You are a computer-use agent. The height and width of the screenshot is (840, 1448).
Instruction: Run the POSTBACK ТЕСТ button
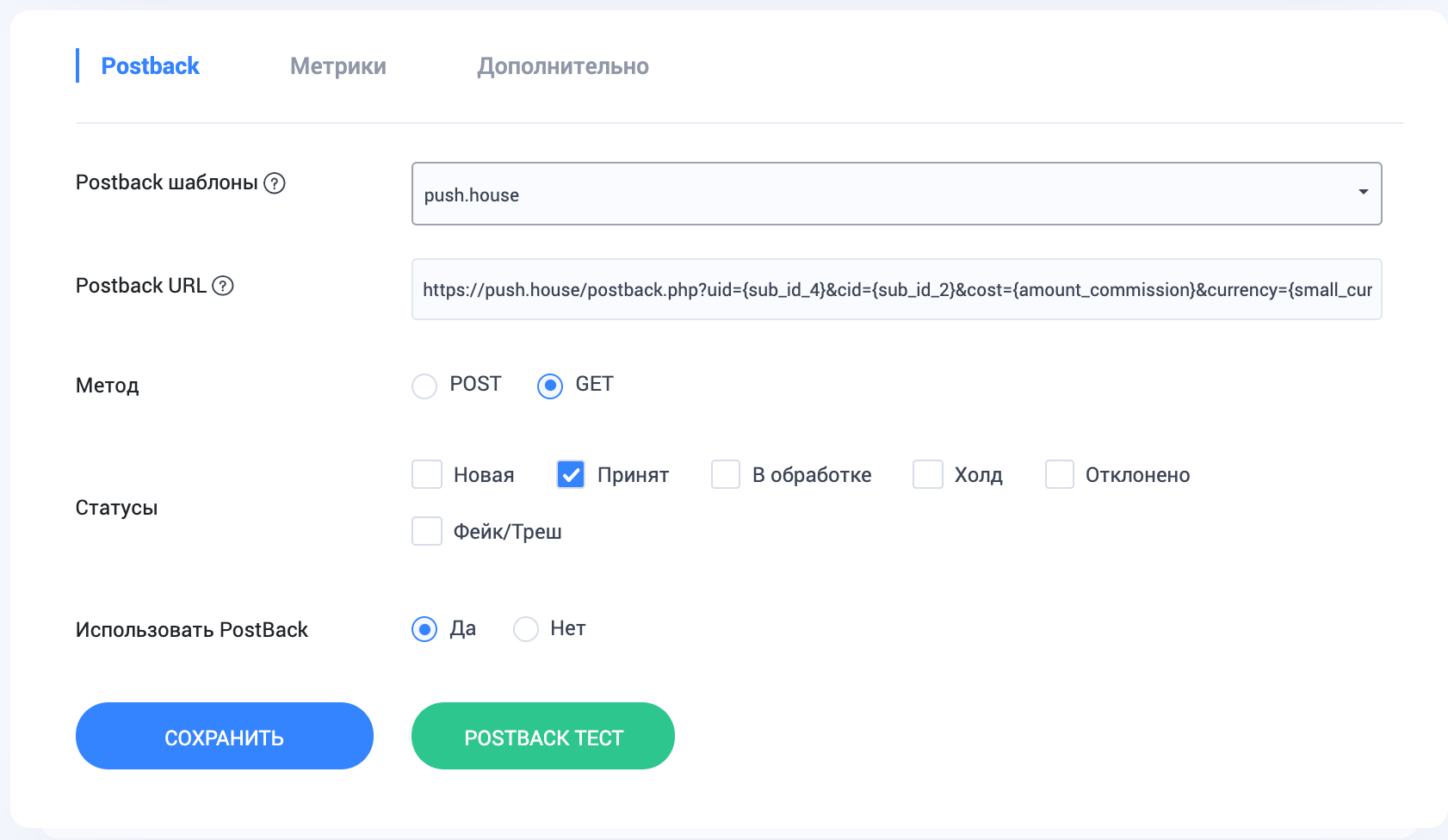pyautogui.click(x=543, y=736)
